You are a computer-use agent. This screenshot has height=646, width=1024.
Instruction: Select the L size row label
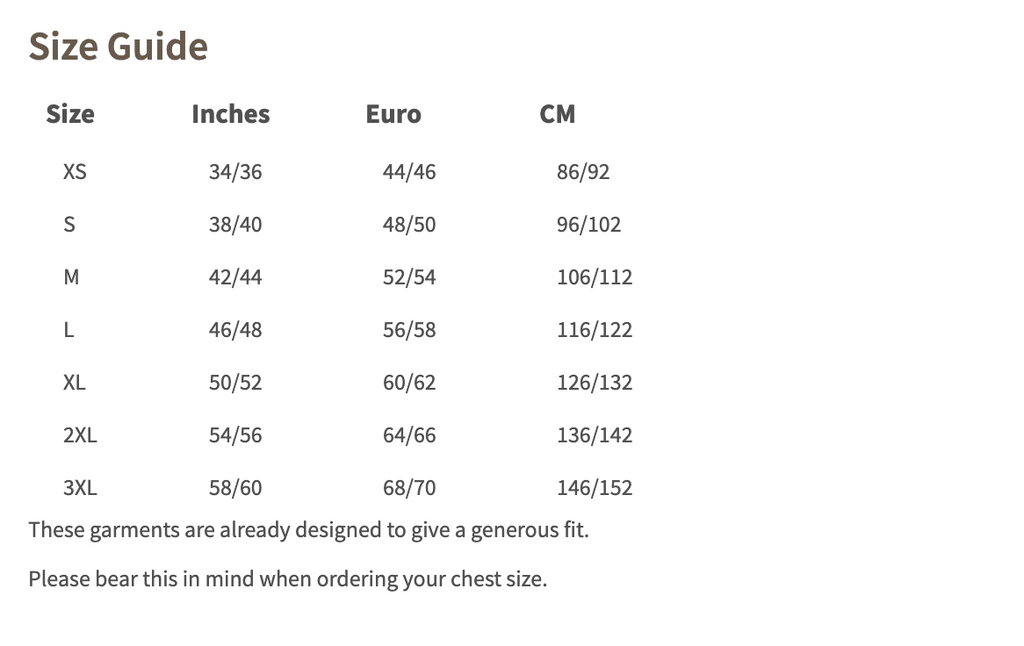click(69, 330)
